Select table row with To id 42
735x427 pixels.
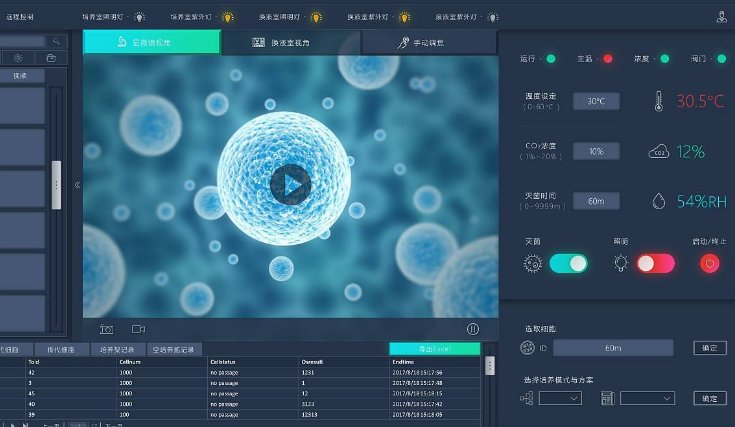(x=240, y=373)
